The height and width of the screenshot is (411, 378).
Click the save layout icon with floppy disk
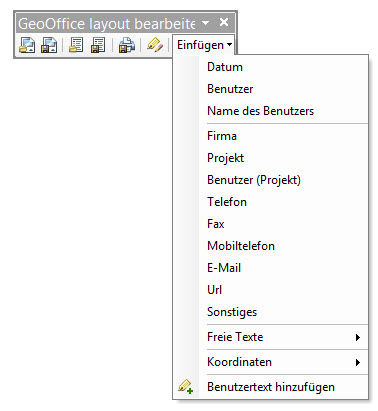(x=49, y=45)
